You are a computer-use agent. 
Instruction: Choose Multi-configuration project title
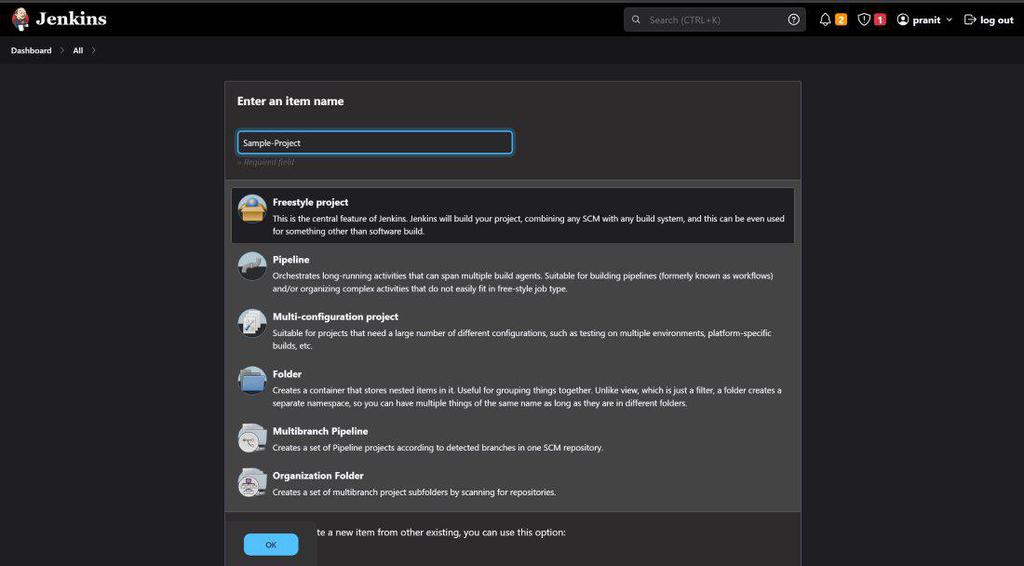point(335,317)
